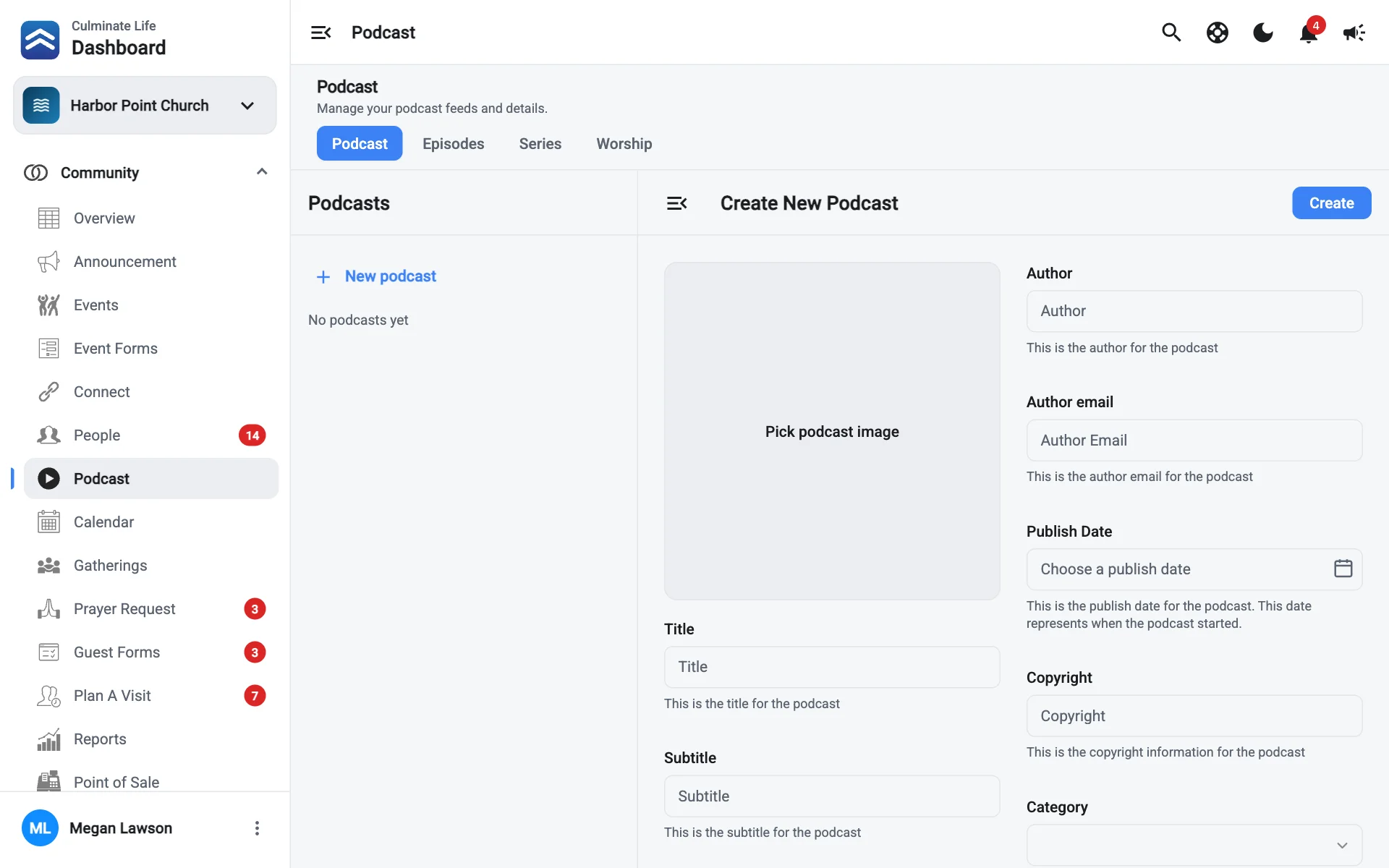Open help via the lifebuoy icon
The image size is (1389, 868).
tap(1217, 33)
